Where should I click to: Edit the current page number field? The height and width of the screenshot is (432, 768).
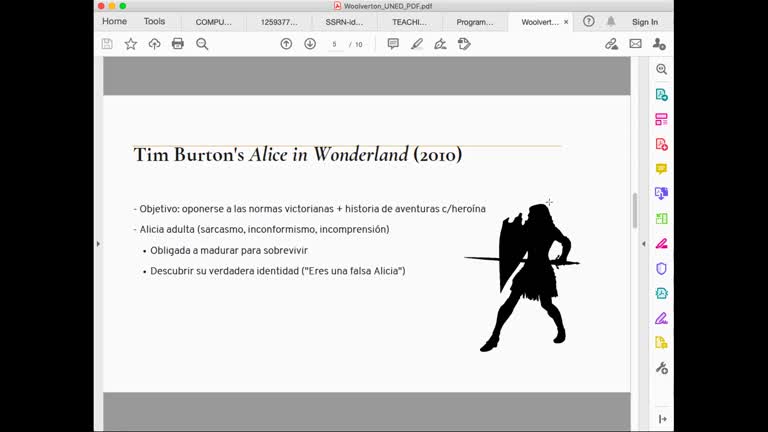(x=335, y=45)
